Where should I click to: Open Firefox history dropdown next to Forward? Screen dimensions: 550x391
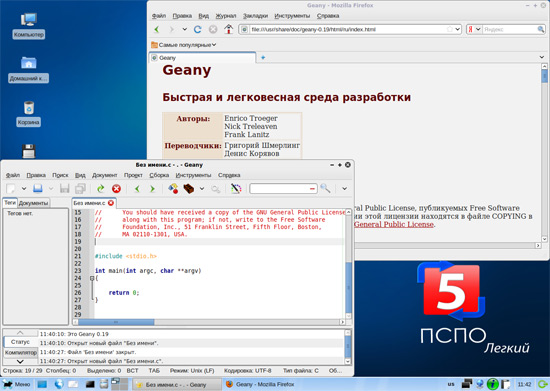coord(185,29)
